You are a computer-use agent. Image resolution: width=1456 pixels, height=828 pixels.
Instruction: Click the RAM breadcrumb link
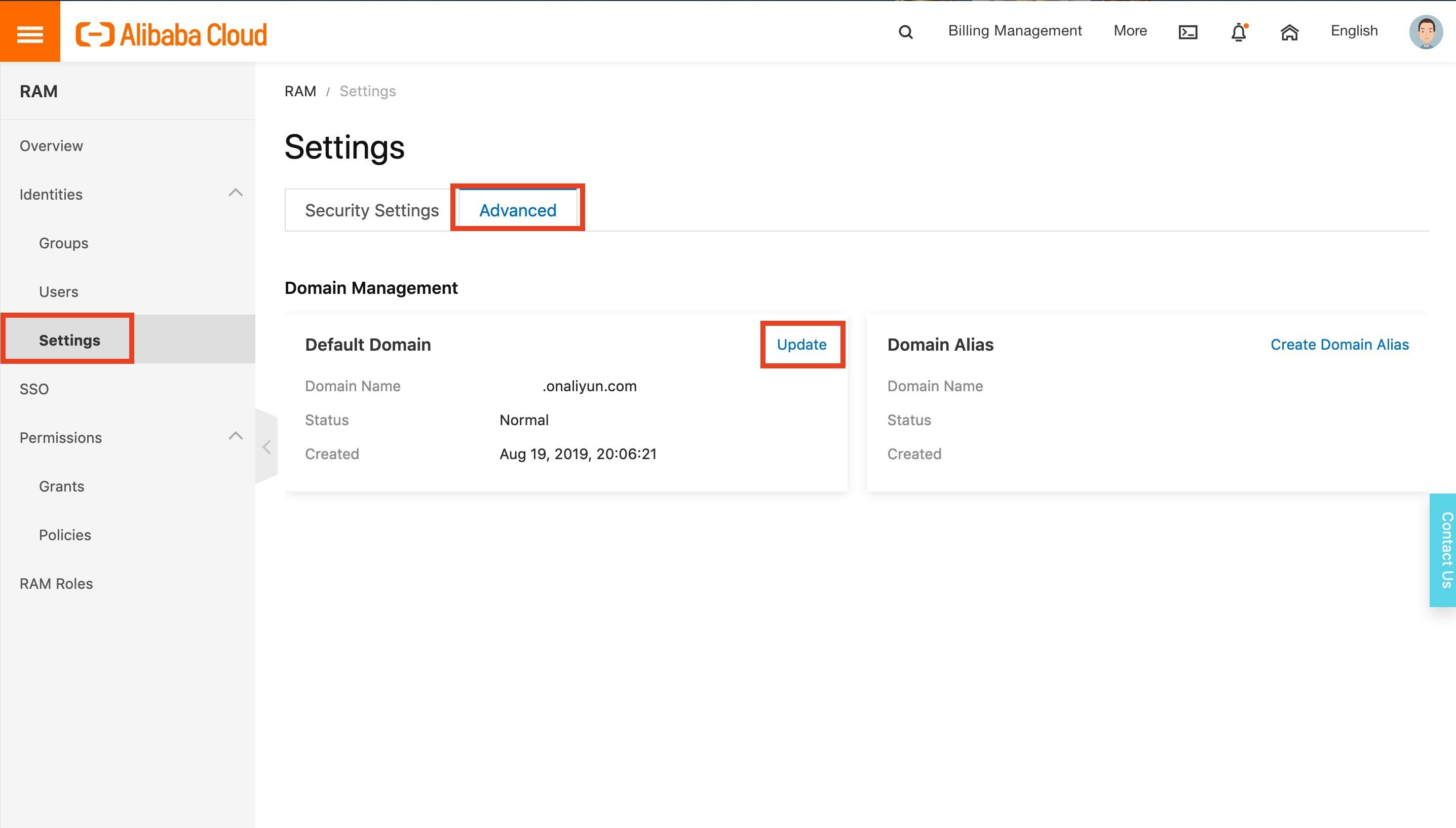click(x=300, y=92)
